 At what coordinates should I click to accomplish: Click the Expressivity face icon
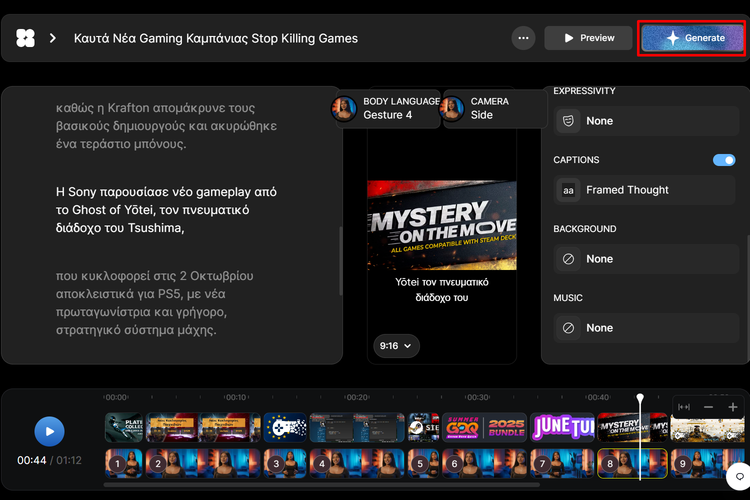(568, 121)
